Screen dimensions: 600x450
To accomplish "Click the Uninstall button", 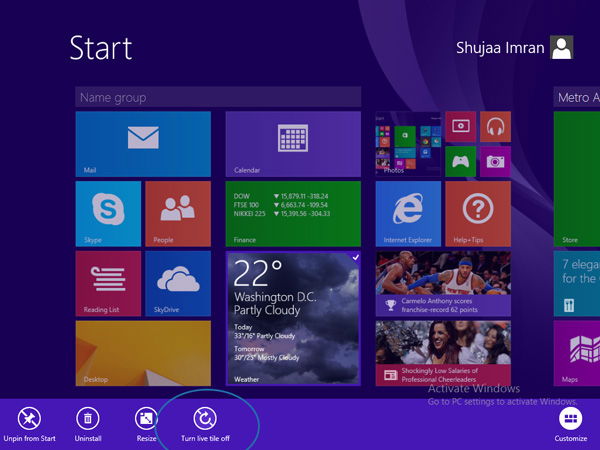I will coord(88,425).
